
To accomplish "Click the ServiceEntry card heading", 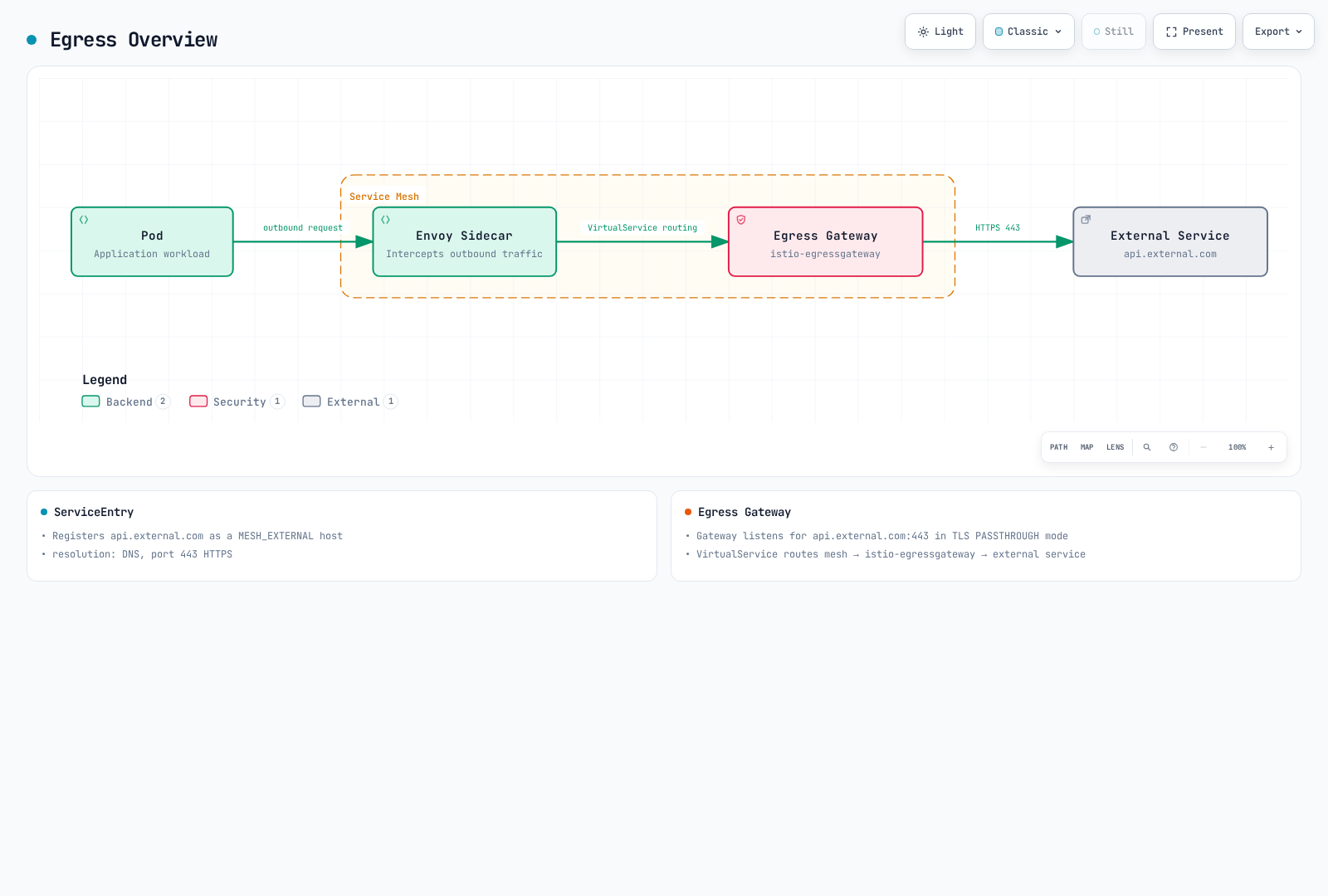I will [94, 512].
